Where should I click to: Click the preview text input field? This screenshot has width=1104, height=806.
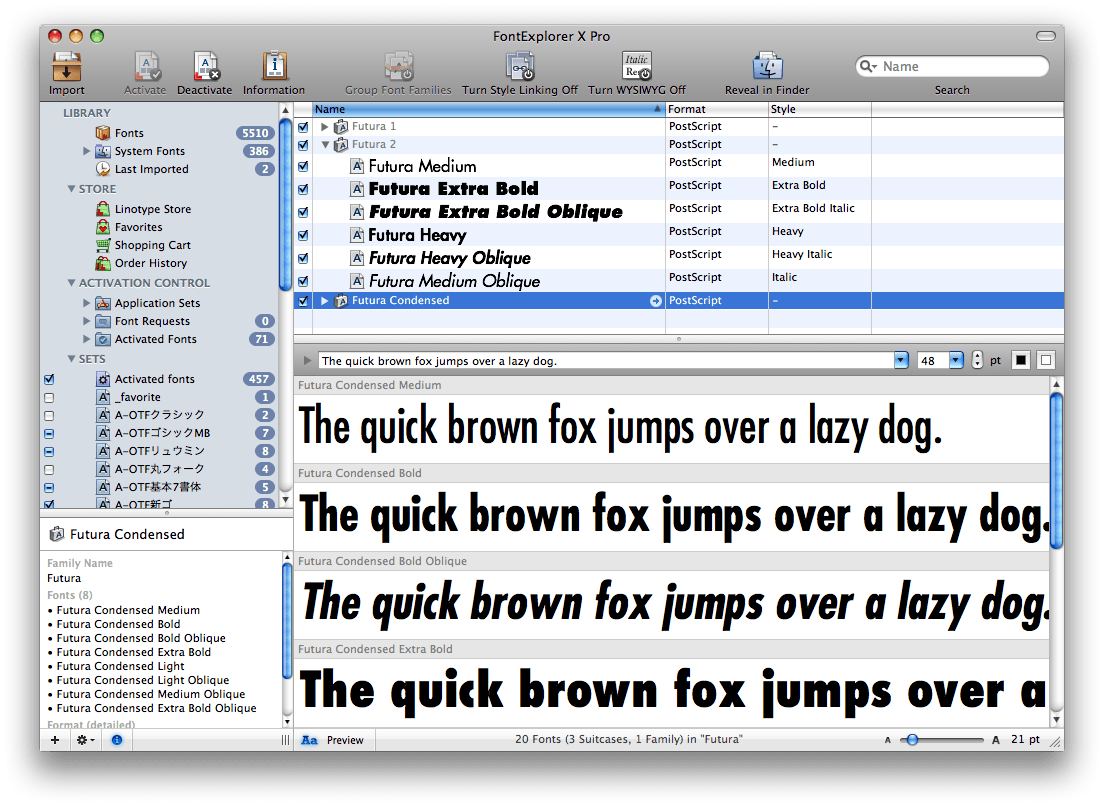[607, 360]
